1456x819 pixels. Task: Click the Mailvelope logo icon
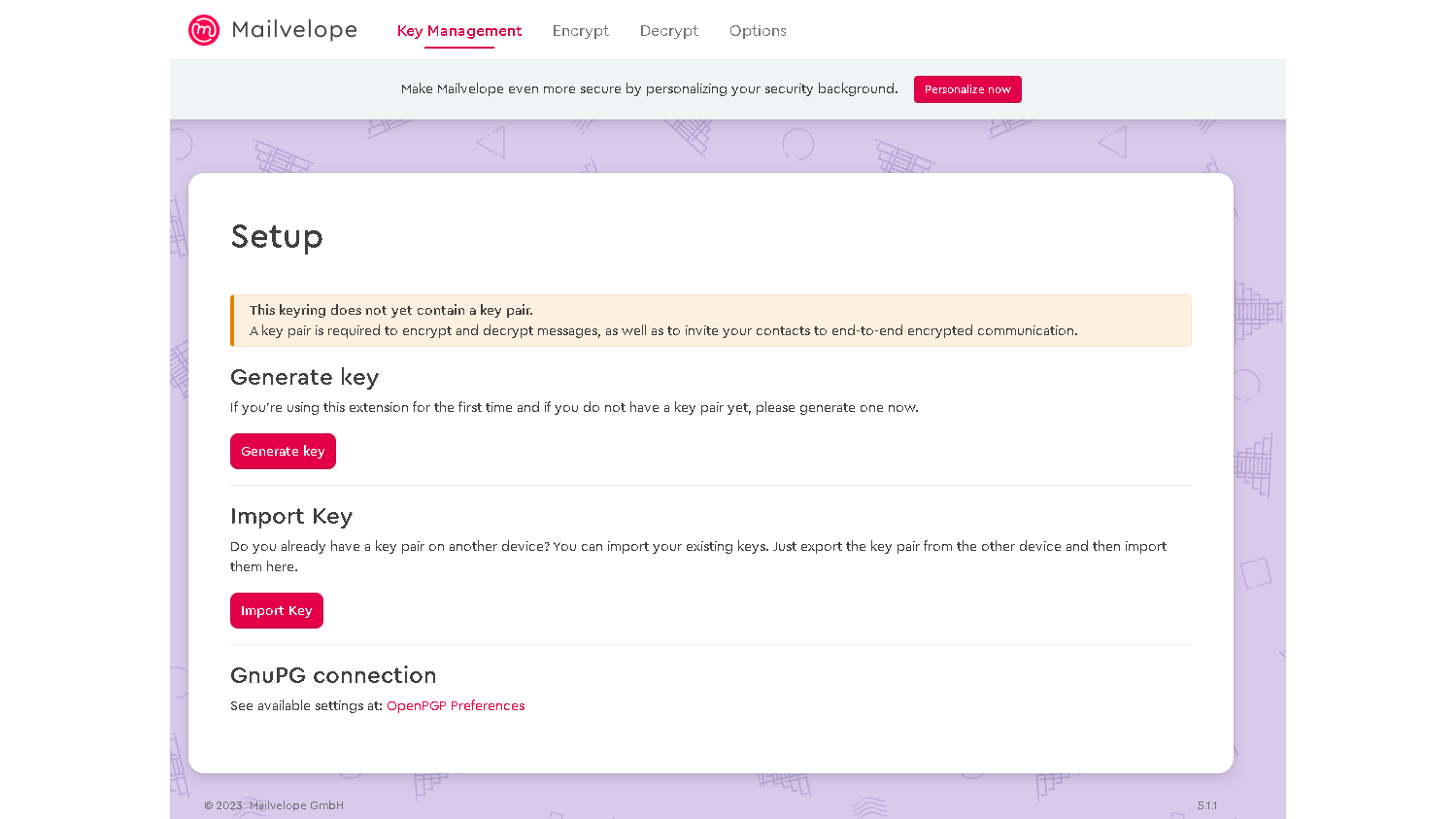204,30
